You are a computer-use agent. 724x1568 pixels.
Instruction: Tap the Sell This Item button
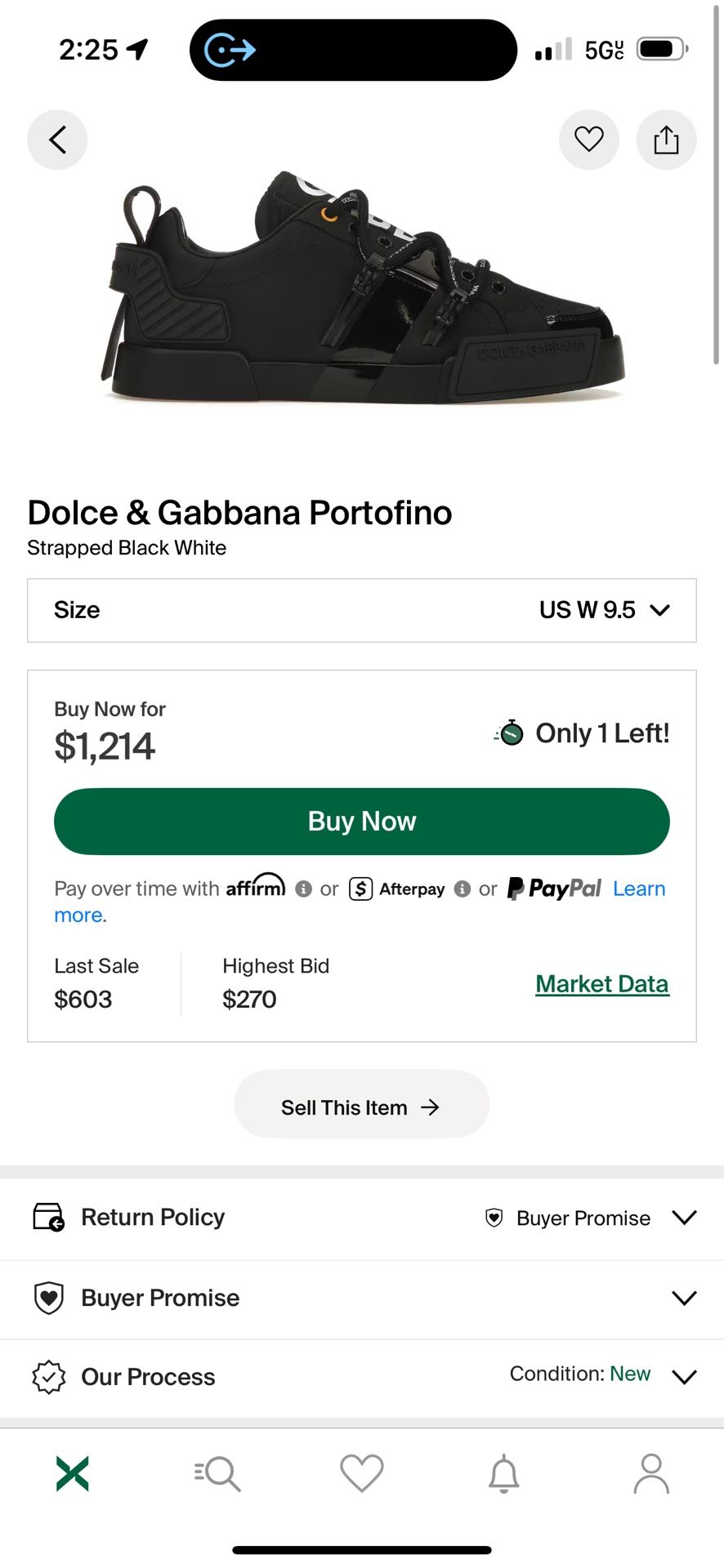point(361,1107)
